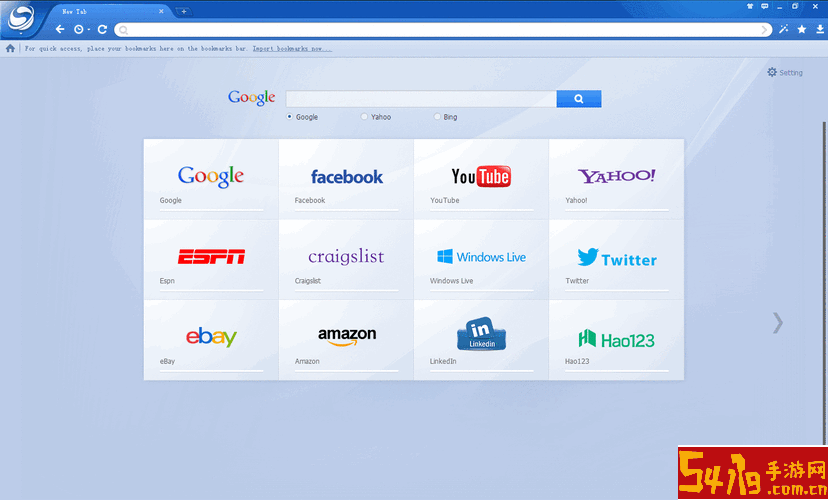This screenshot has height=500, width=828.
Task: Open the eBay speed dial tile
Action: tap(211, 340)
